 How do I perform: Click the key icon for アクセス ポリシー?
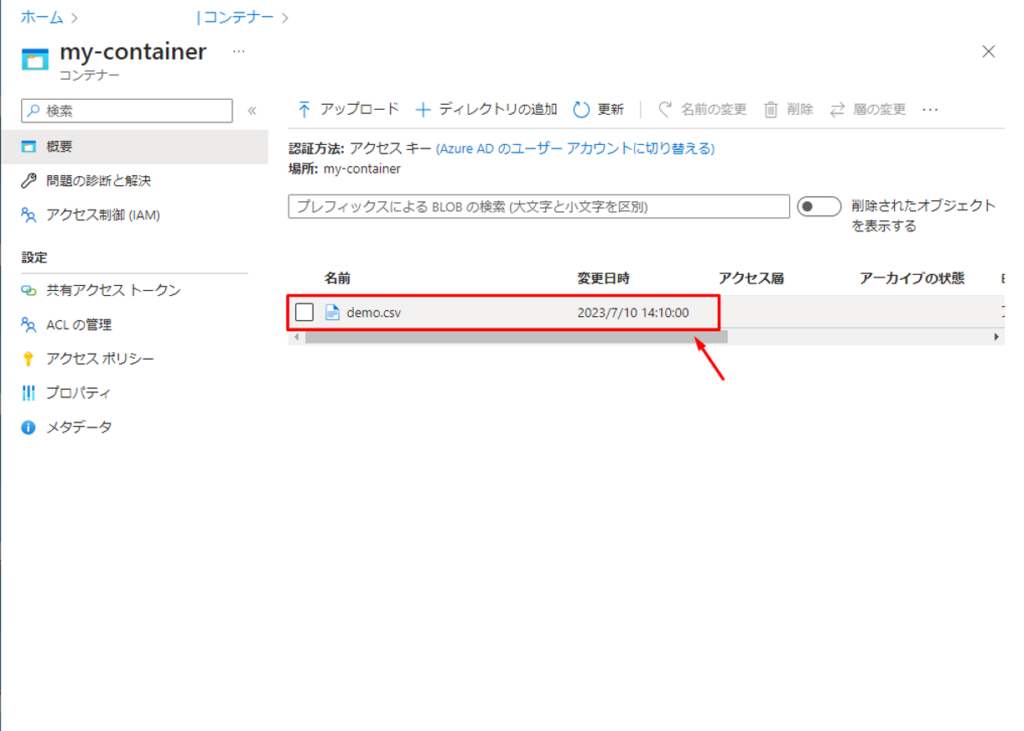click(x=28, y=359)
